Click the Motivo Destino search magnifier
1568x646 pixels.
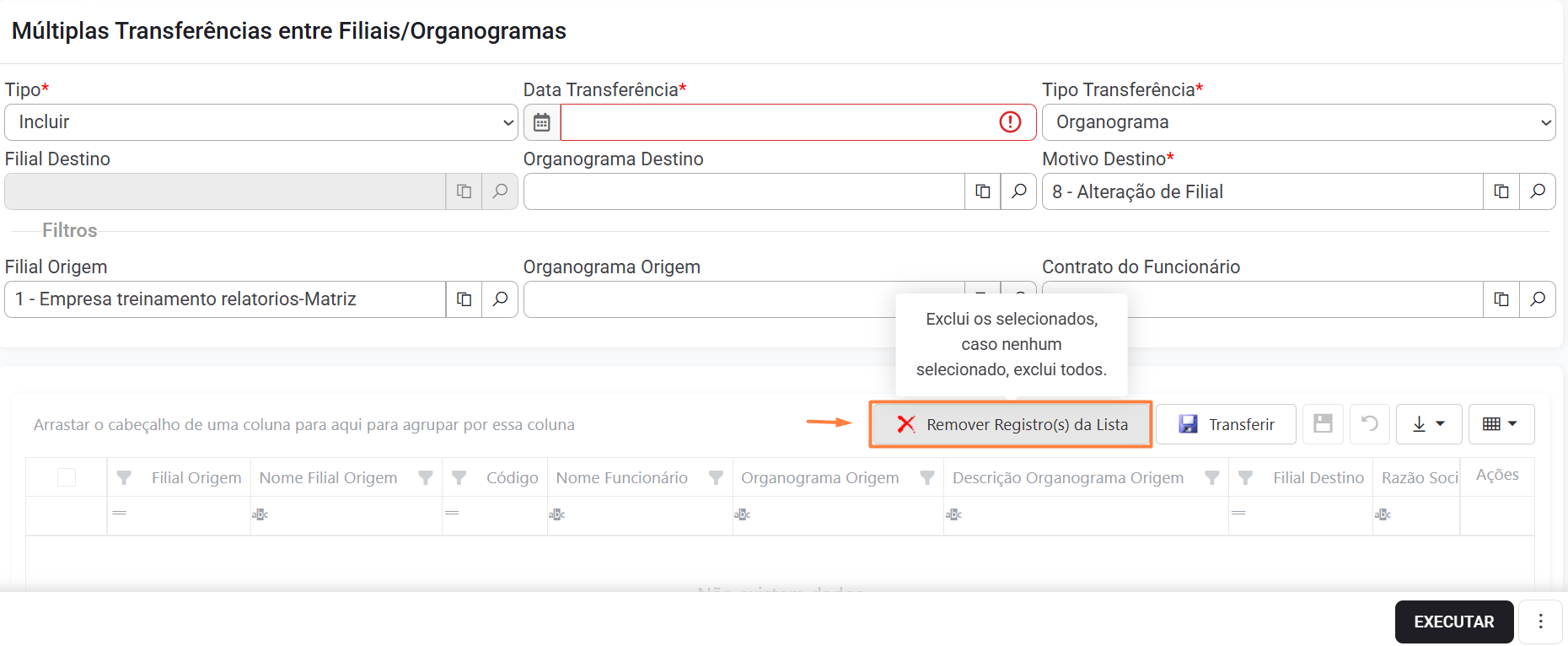click(x=1538, y=191)
